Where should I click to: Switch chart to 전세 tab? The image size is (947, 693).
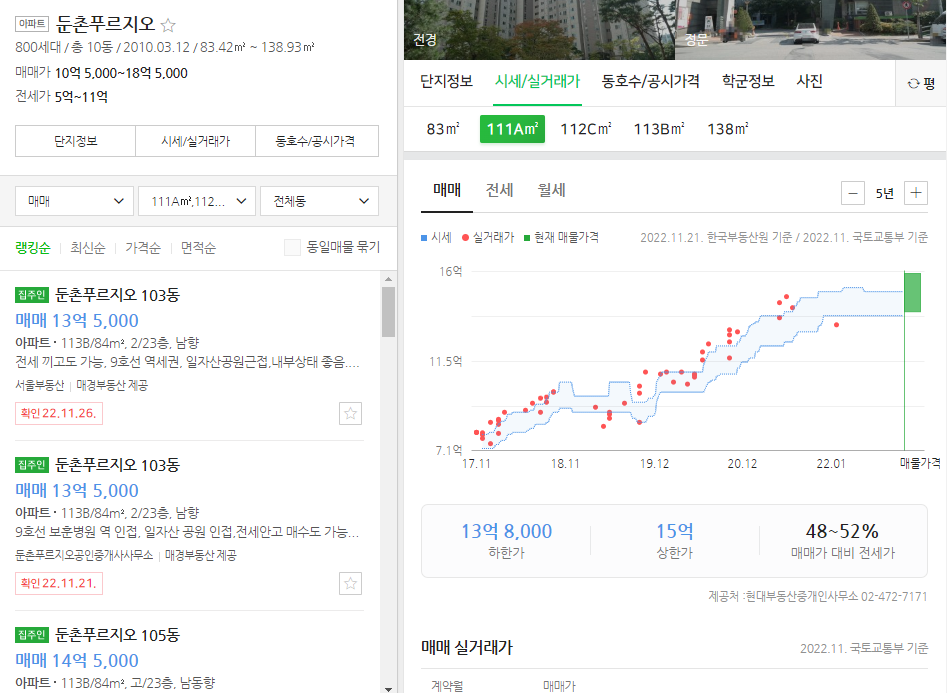pyautogui.click(x=499, y=190)
